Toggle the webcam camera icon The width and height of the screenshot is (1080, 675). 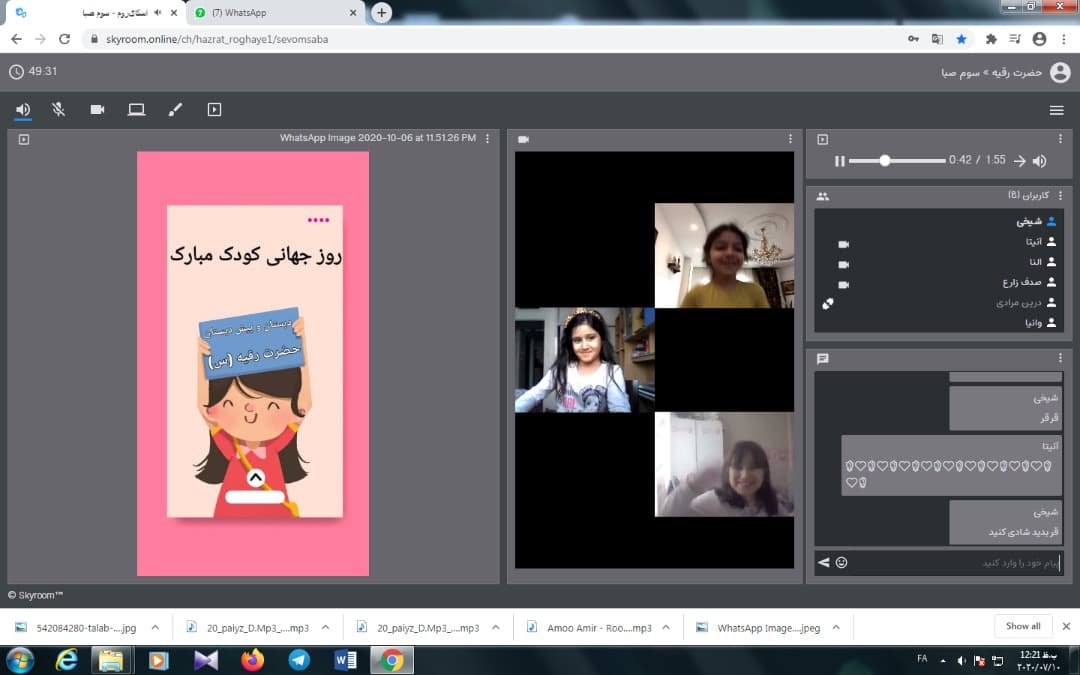[x=97, y=110]
